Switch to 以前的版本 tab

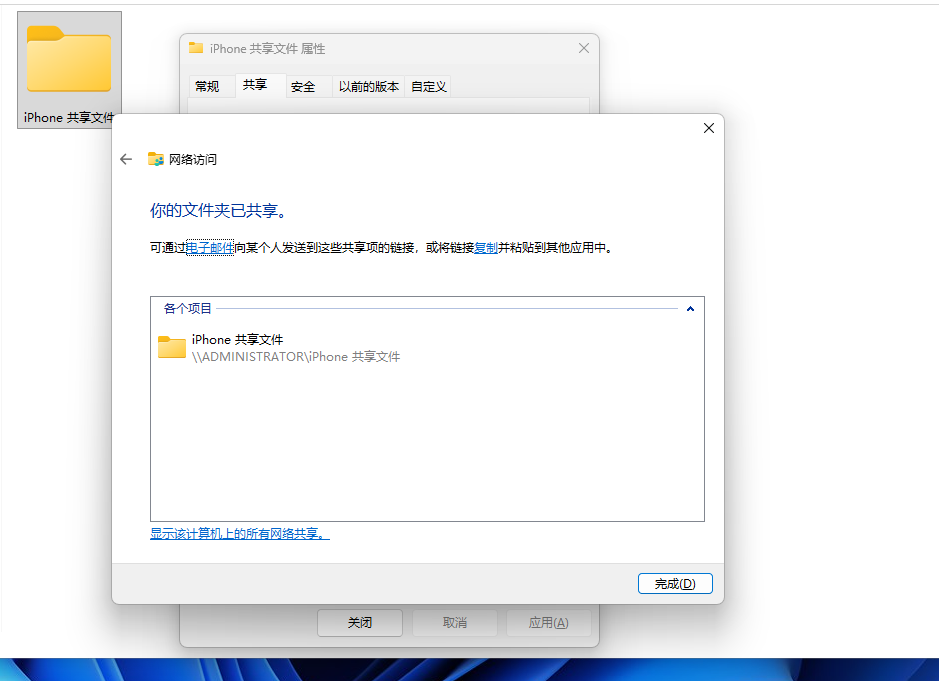(x=369, y=86)
